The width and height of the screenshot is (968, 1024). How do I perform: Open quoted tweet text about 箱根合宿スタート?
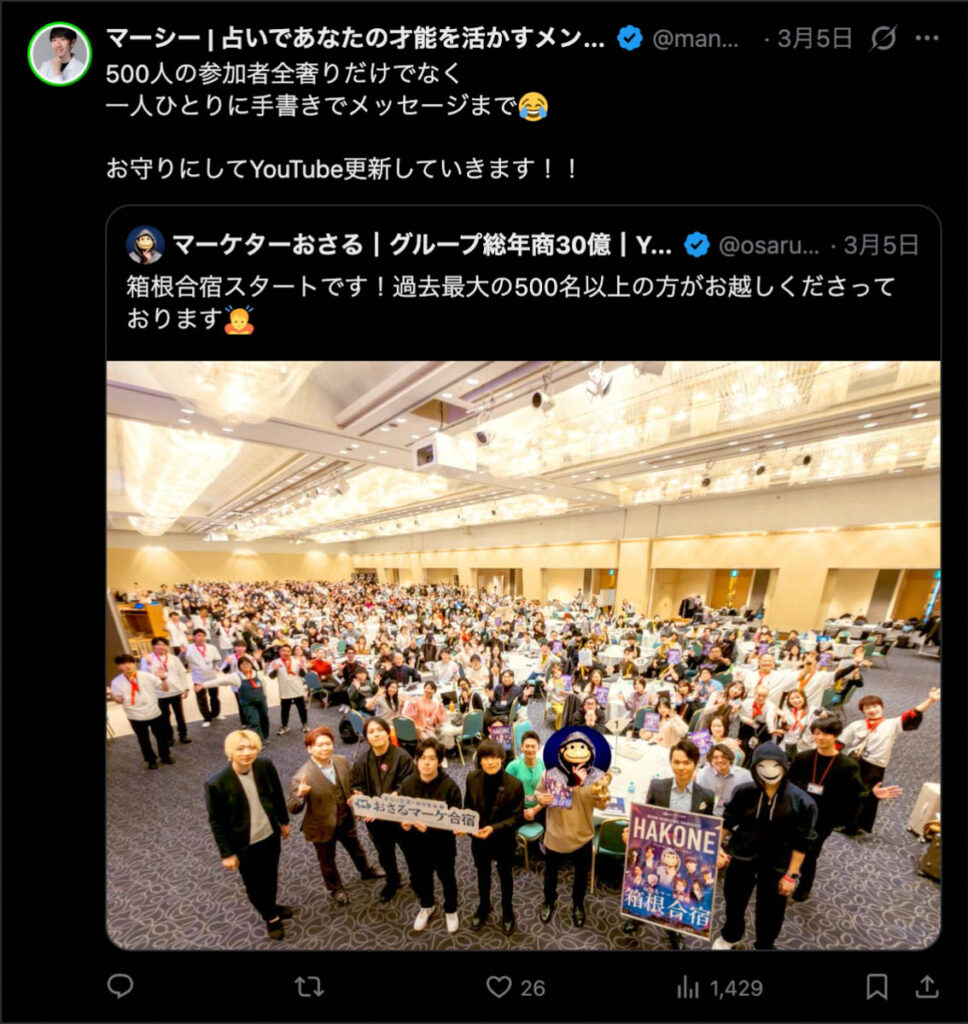[x=510, y=302]
